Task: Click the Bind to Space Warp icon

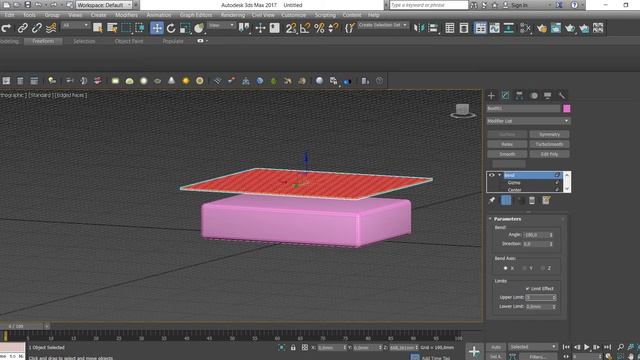Action: coord(51,28)
